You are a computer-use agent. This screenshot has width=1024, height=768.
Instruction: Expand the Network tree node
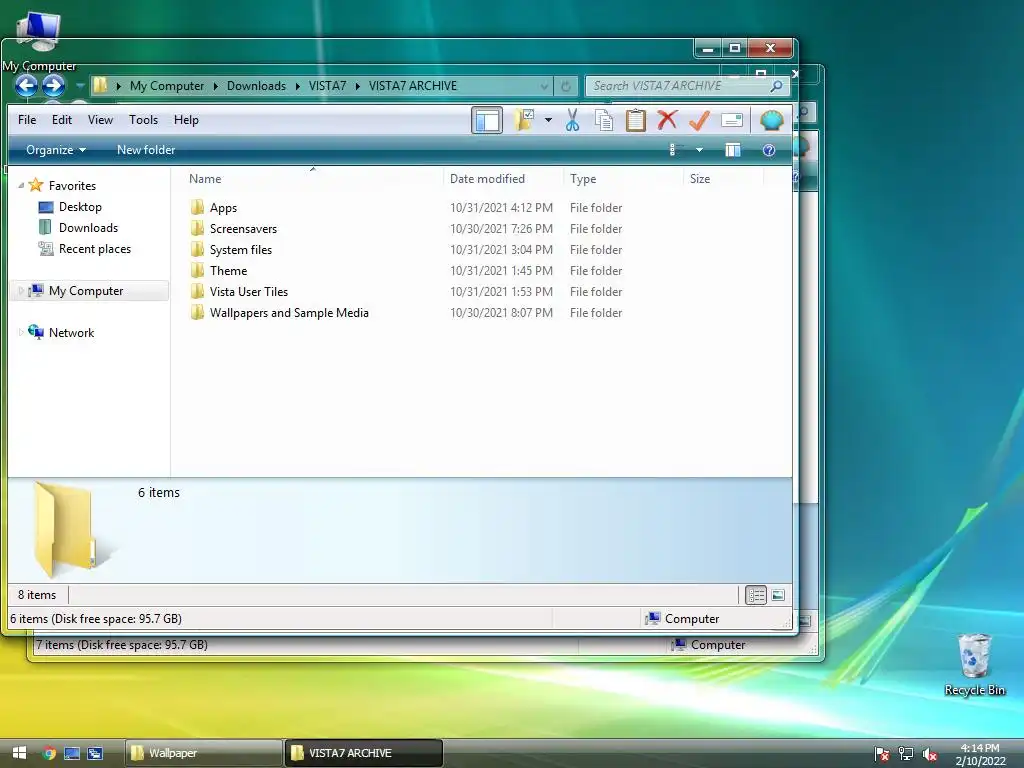[x=21, y=332]
